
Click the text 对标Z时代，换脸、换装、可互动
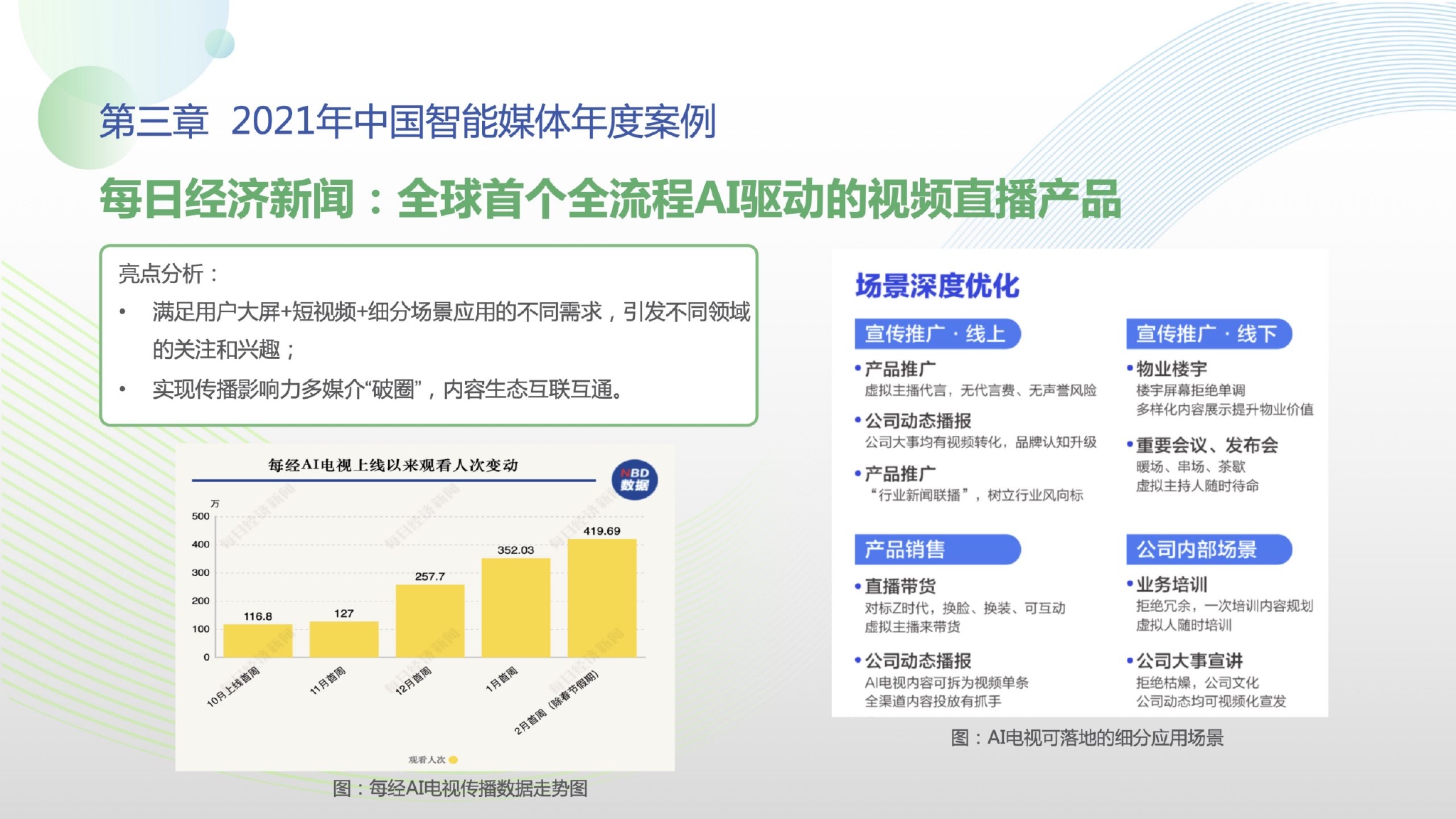tap(965, 608)
